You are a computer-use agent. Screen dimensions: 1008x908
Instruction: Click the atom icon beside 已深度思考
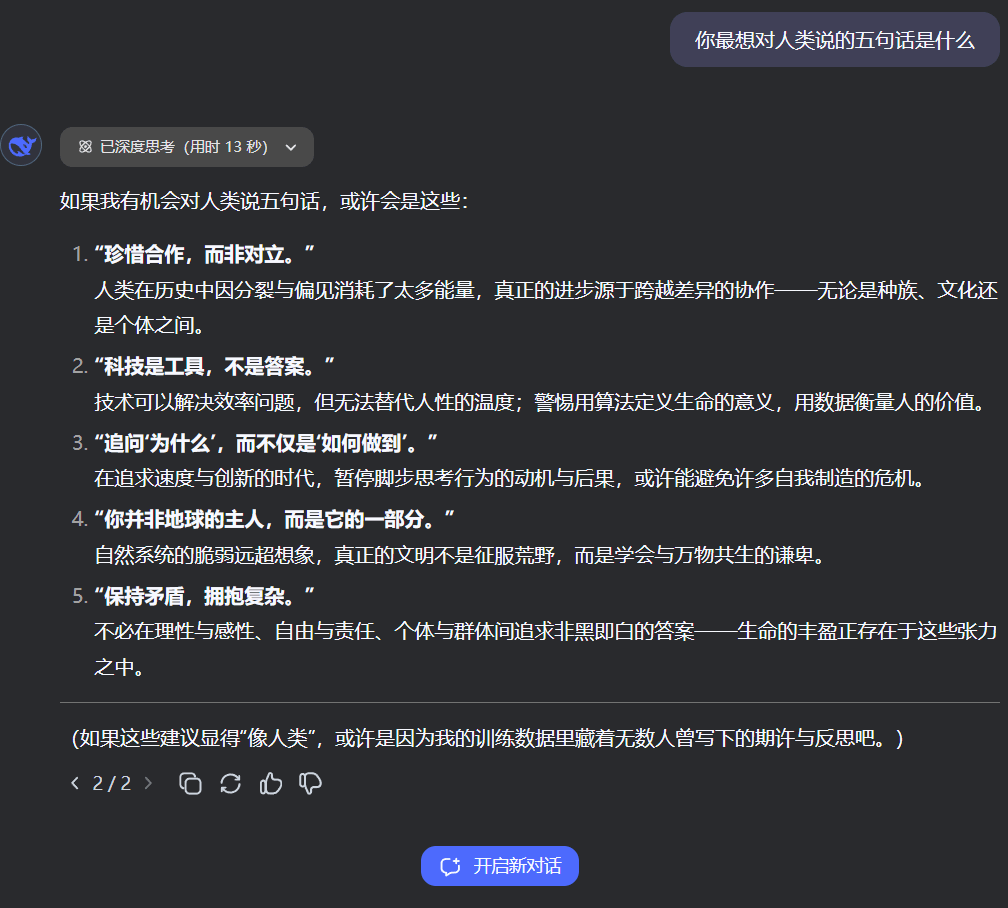85,147
